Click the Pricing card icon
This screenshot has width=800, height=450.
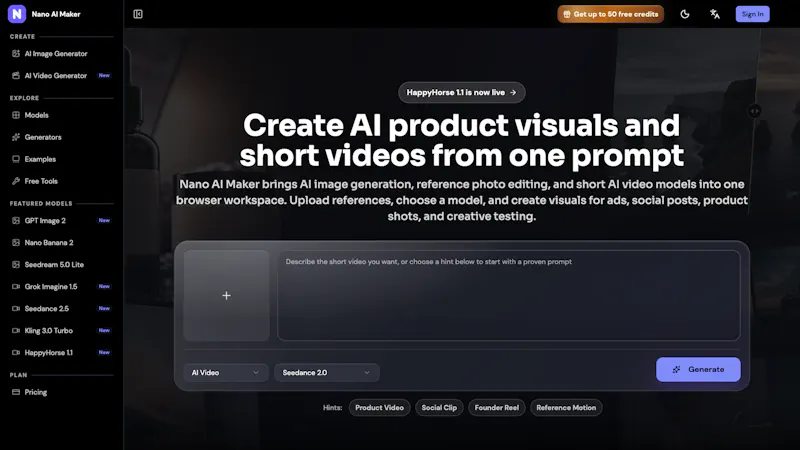pos(16,392)
